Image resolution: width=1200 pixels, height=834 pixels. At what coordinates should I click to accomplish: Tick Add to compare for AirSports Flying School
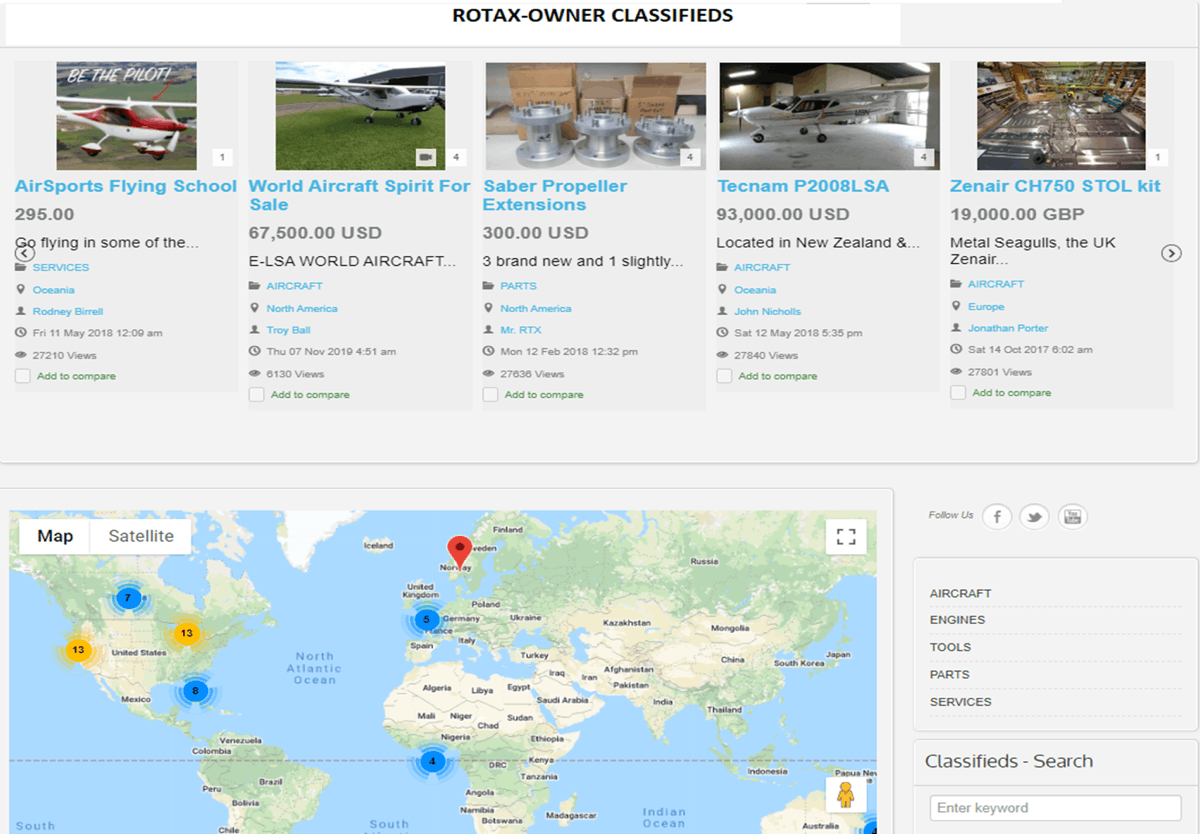pyautogui.click(x=23, y=376)
